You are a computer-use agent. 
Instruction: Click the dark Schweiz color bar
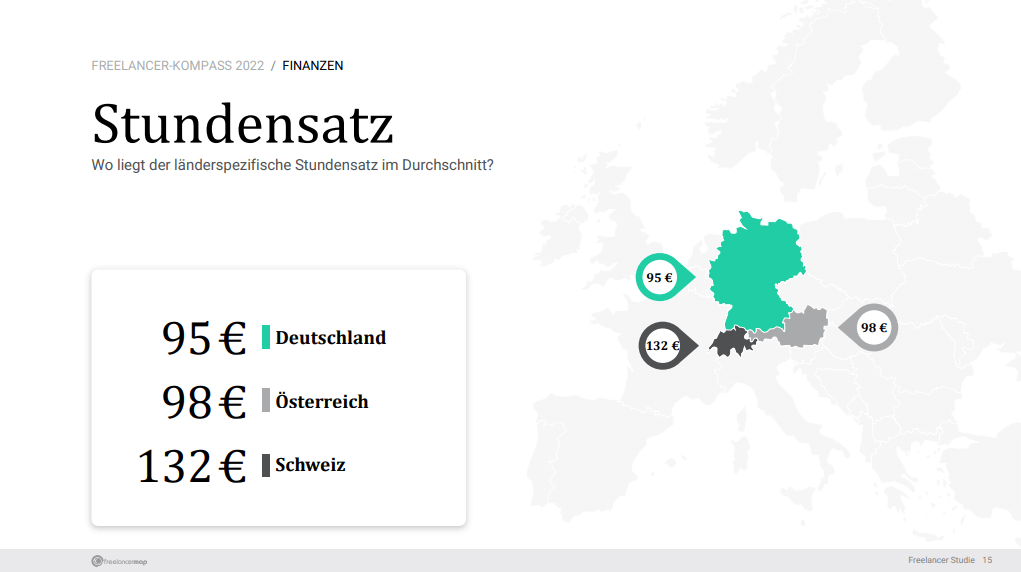pos(266,465)
